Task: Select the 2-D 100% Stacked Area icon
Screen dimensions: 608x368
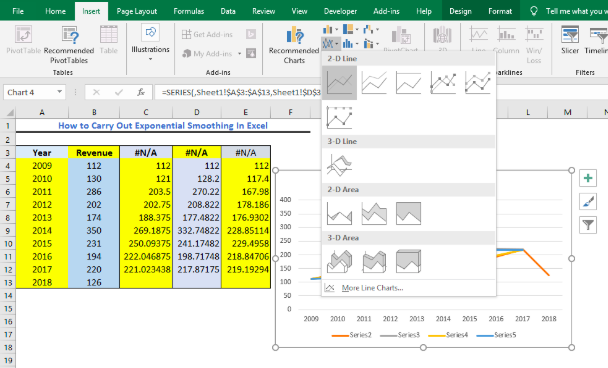Action: pyautogui.click(x=408, y=213)
